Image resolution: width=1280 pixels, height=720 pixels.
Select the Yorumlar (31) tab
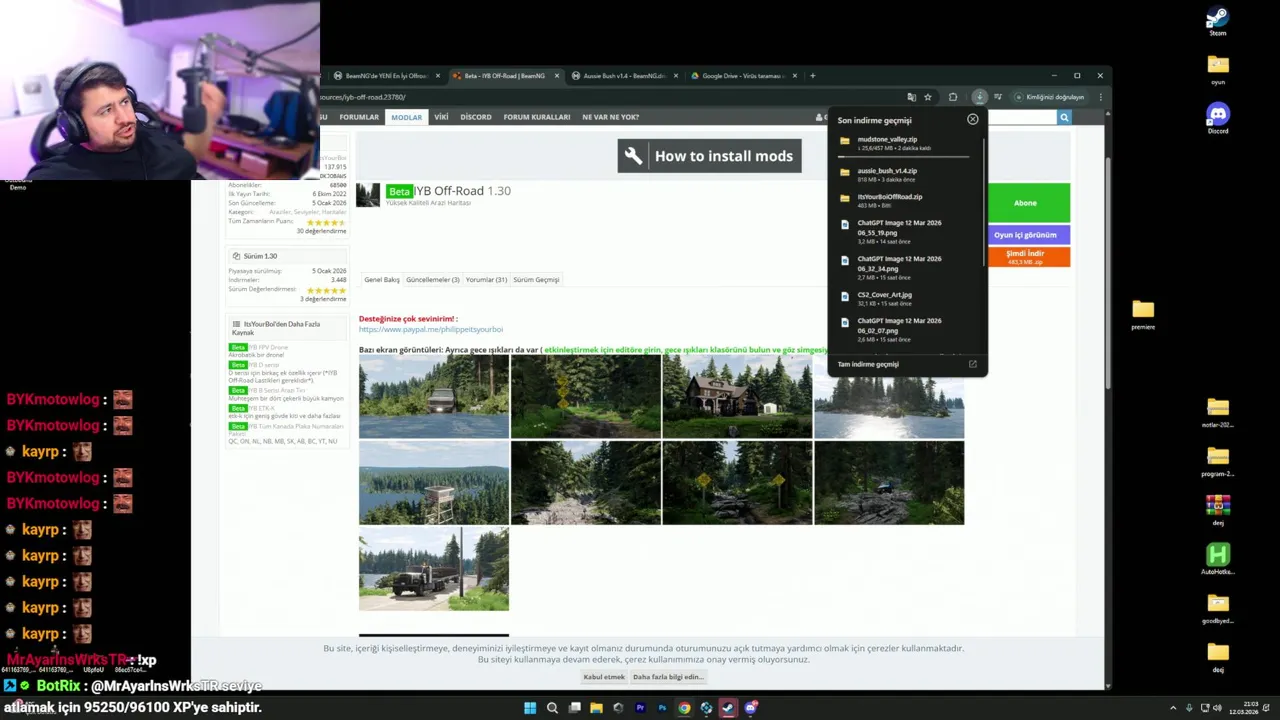pyautogui.click(x=486, y=280)
